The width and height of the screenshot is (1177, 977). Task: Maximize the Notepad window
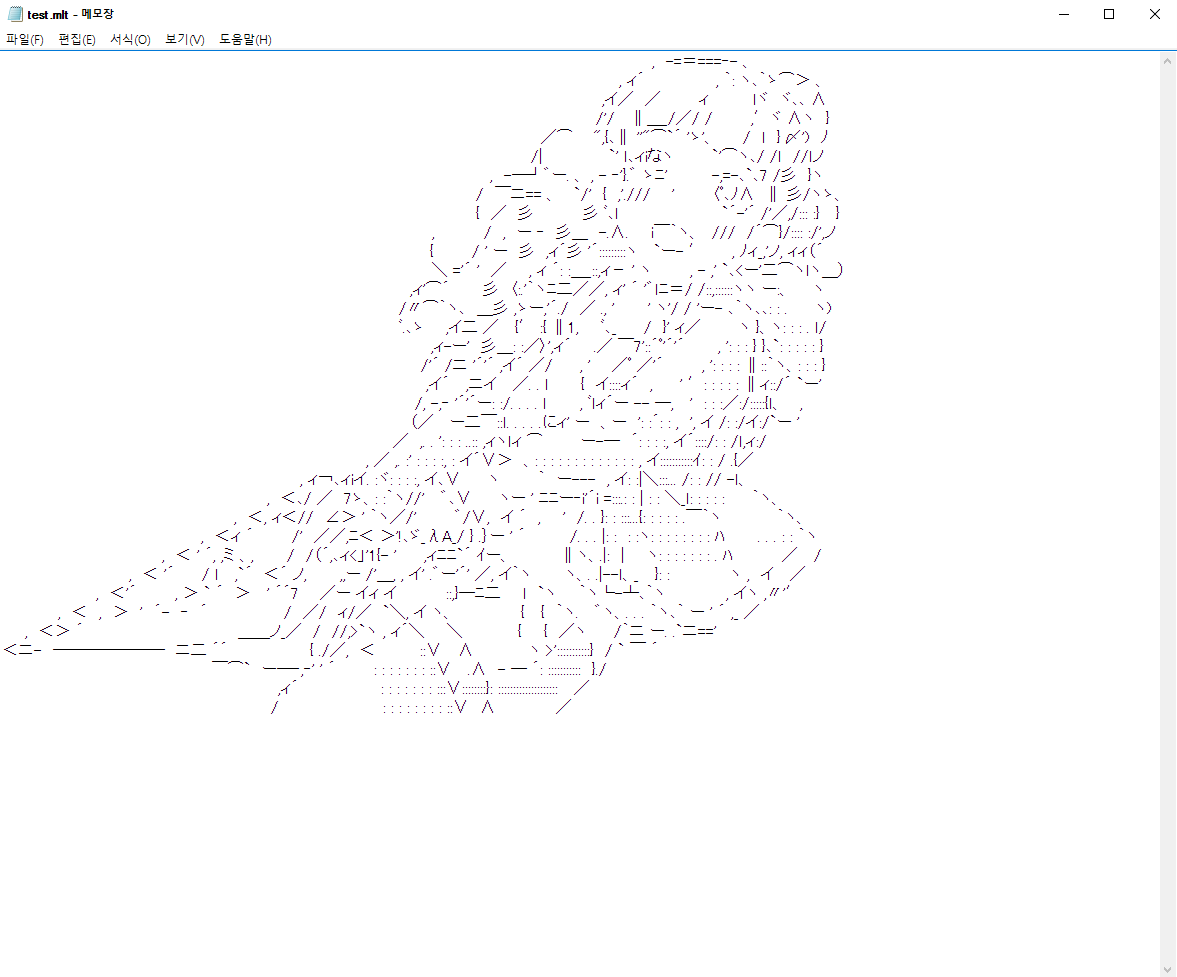pos(1108,14)
